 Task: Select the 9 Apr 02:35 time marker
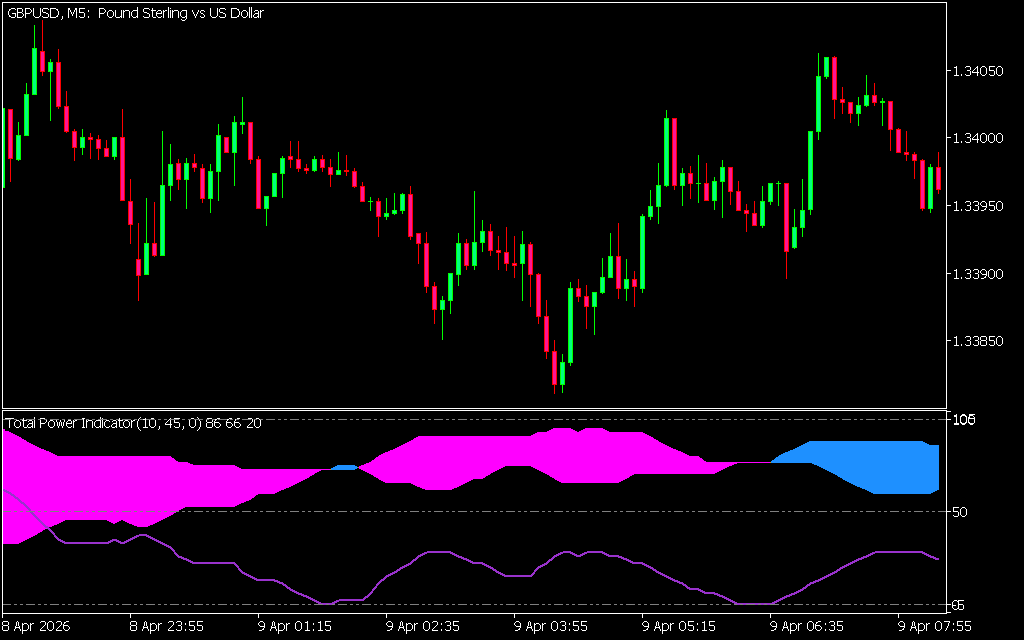(x=423, y=627)
